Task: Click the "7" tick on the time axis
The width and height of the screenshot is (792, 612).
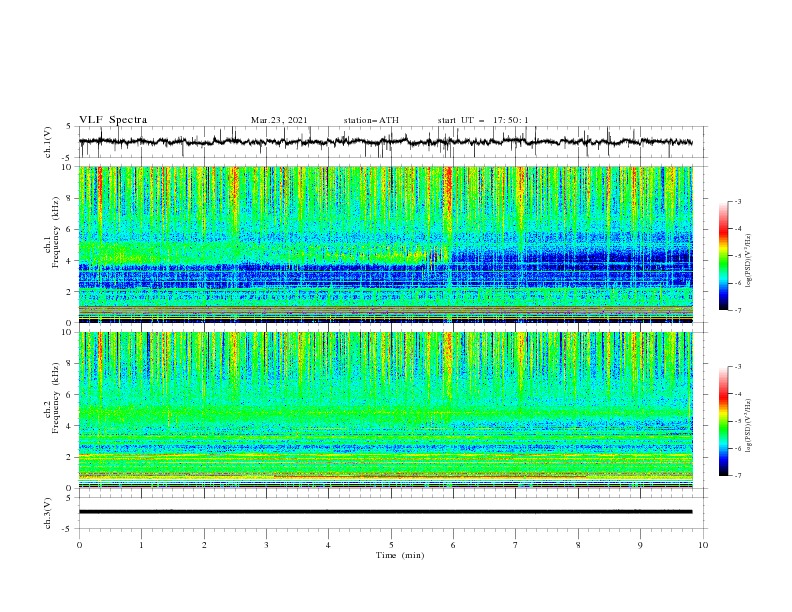Action: coord(516,545)
